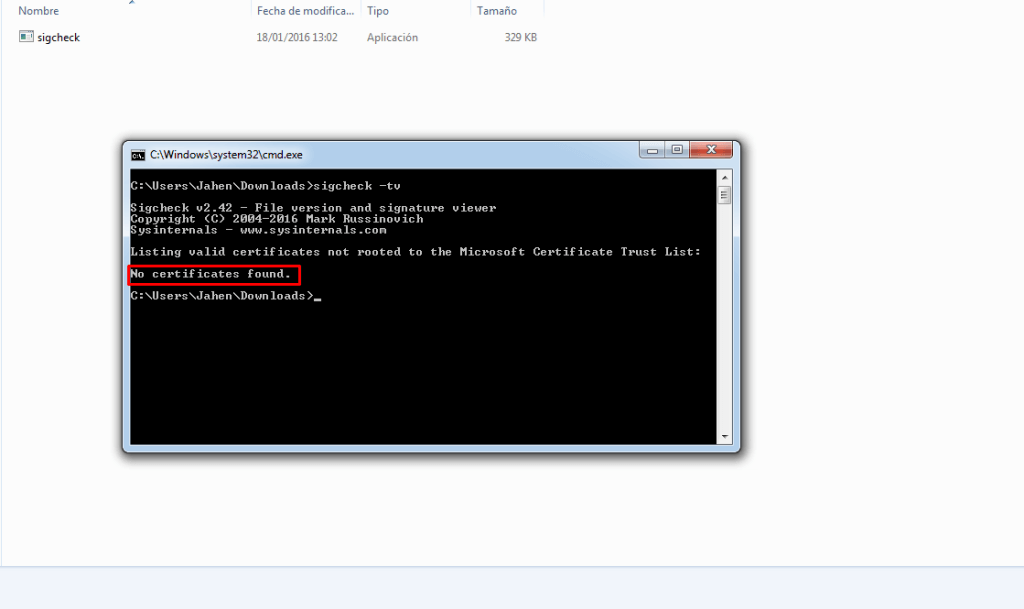
Task: Click the Aplicación type cell
Action: (x=392, y=37)
